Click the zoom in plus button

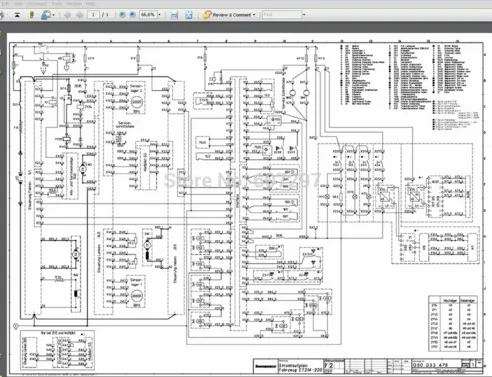[132, 15]
